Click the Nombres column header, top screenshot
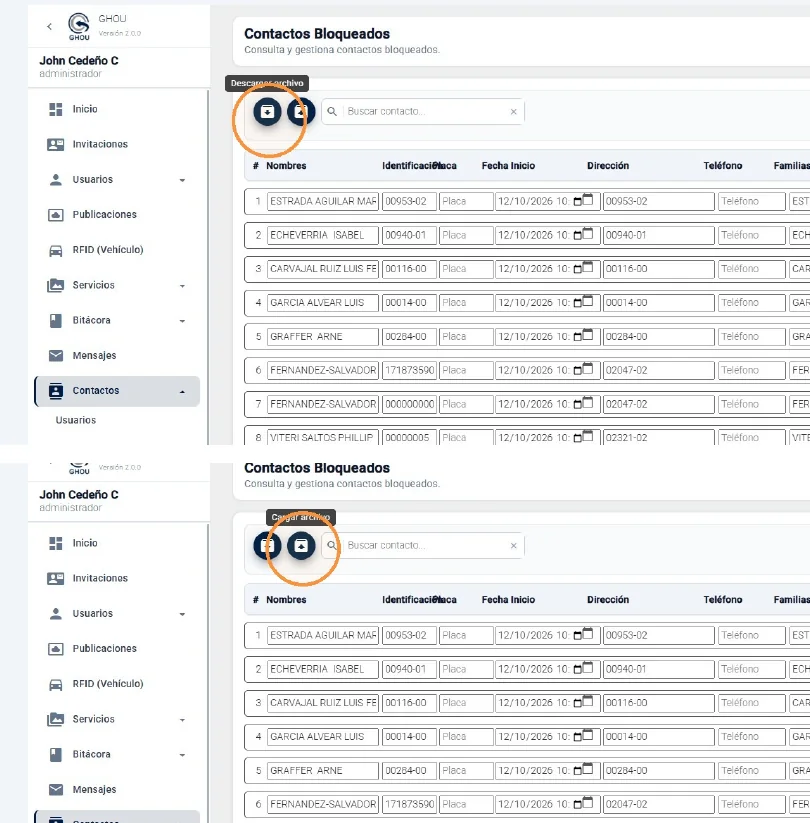Image resolution: width=810 pixels, height=823 pixels. (x=286, y=166)
